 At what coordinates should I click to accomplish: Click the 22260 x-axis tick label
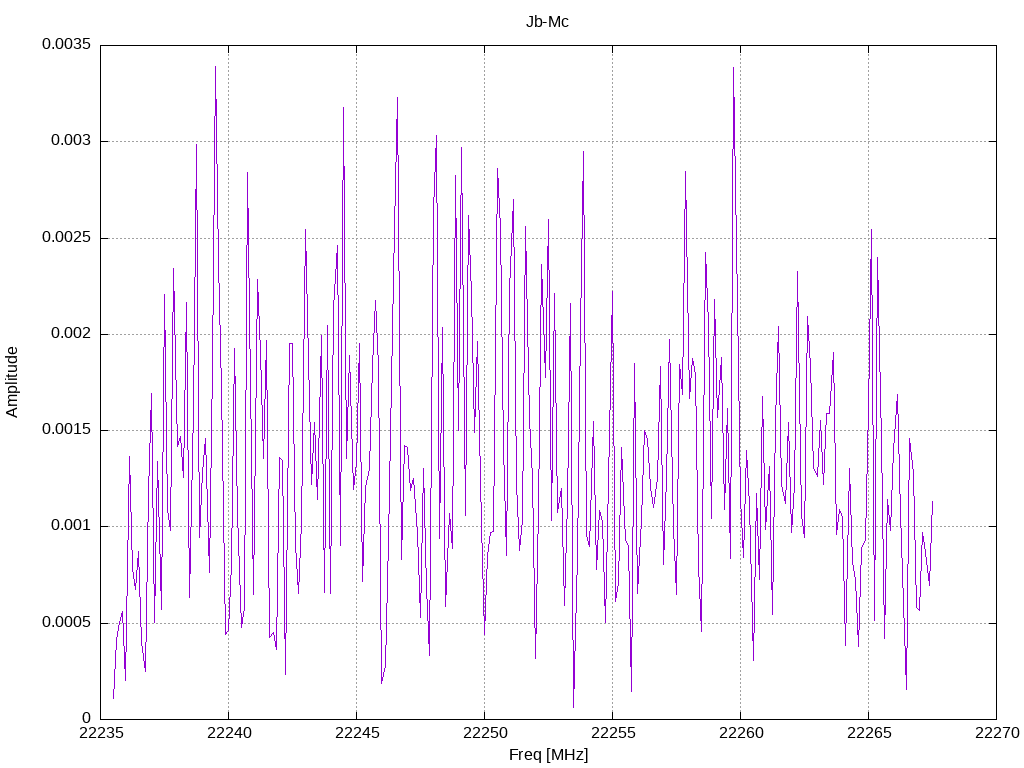coord(741,733)
